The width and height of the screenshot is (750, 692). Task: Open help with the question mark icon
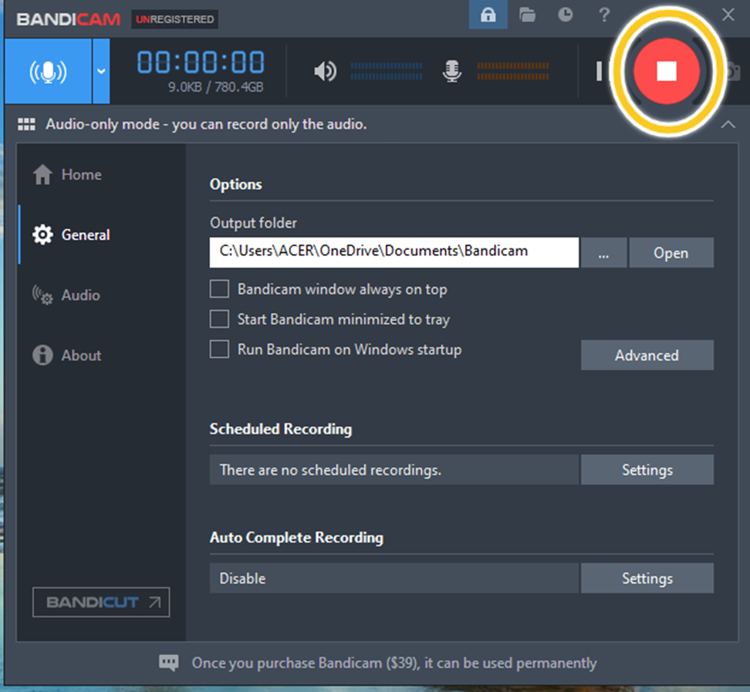coord(604,15)
